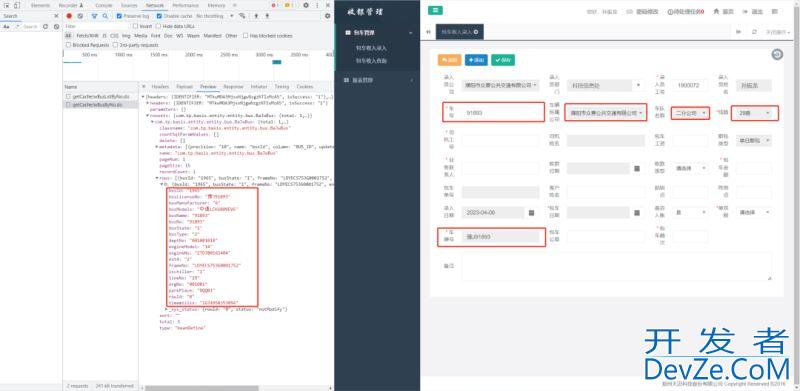The image size is (800, 391).
Task: Open the No throttling dropdown
Action: [214, 16]
